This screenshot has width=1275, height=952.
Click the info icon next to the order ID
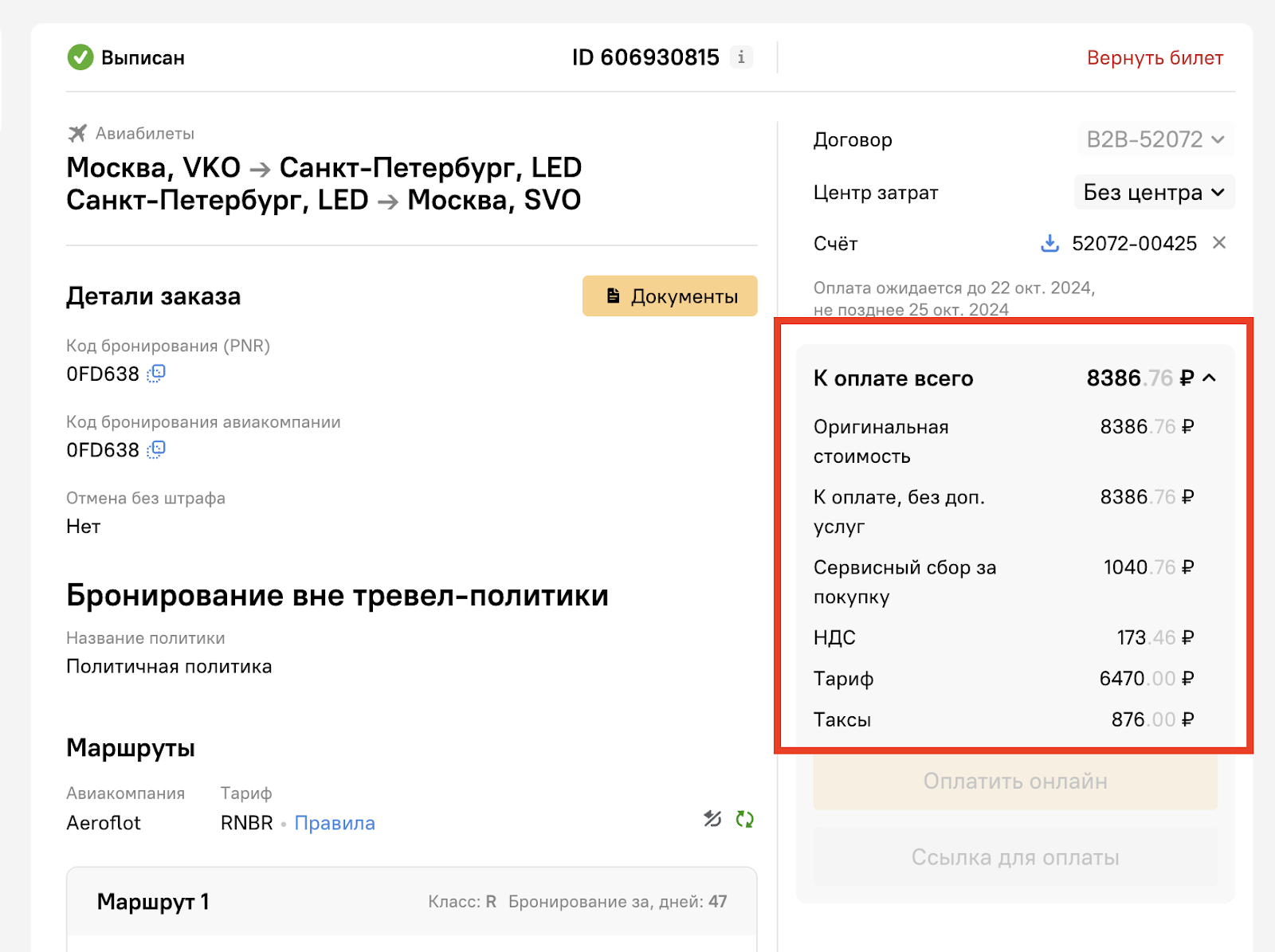coord(741,57)
